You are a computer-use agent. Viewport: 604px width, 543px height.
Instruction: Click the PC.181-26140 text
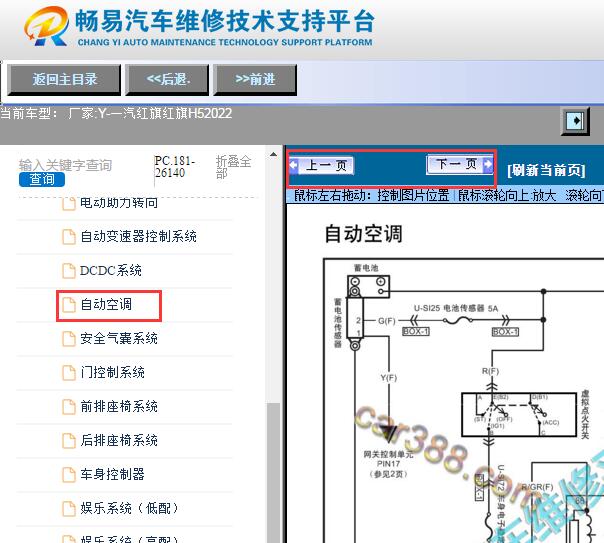[174, 166]
